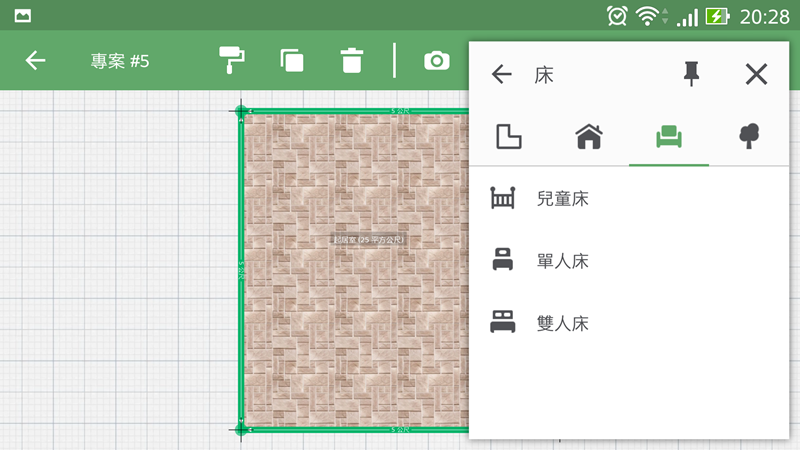Open the camera snapshot tool
The height and width of the screenshot is (450, 800).
point(436,61)
